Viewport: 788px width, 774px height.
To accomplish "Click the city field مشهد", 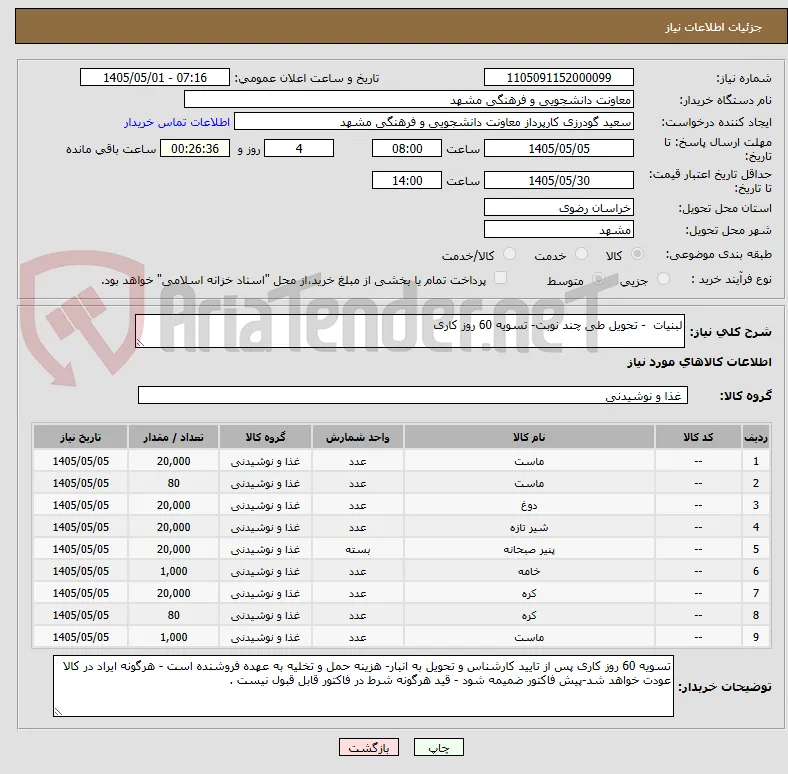I will 558,229.
